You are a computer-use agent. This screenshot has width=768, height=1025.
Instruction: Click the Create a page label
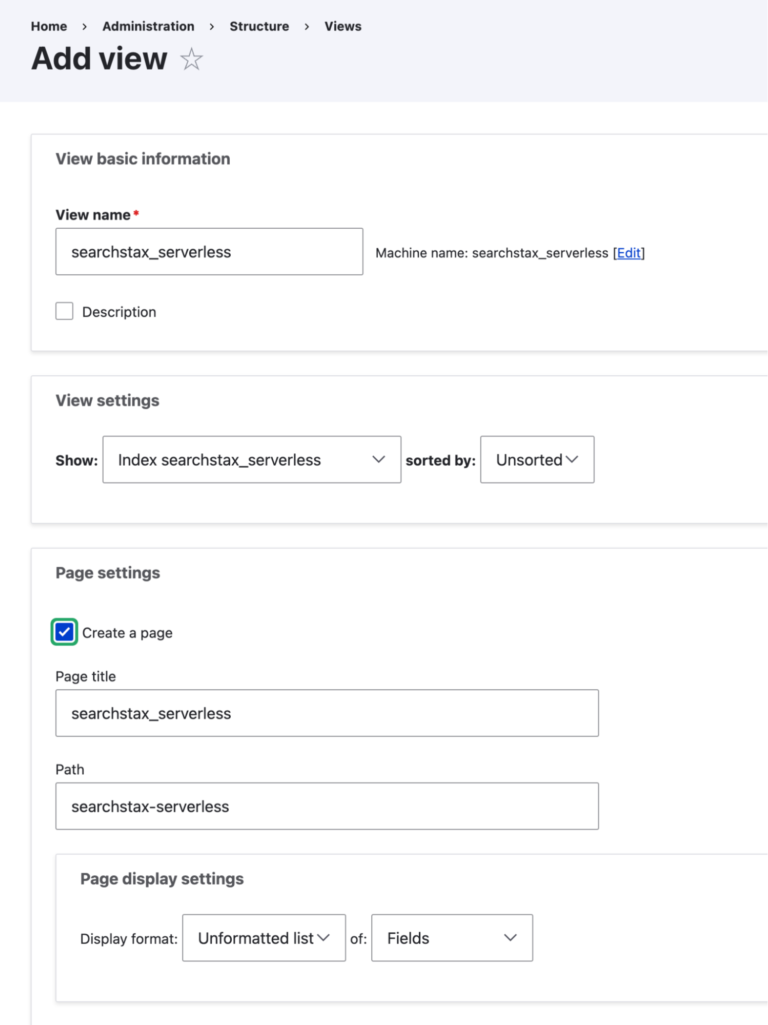coord(127,633)
